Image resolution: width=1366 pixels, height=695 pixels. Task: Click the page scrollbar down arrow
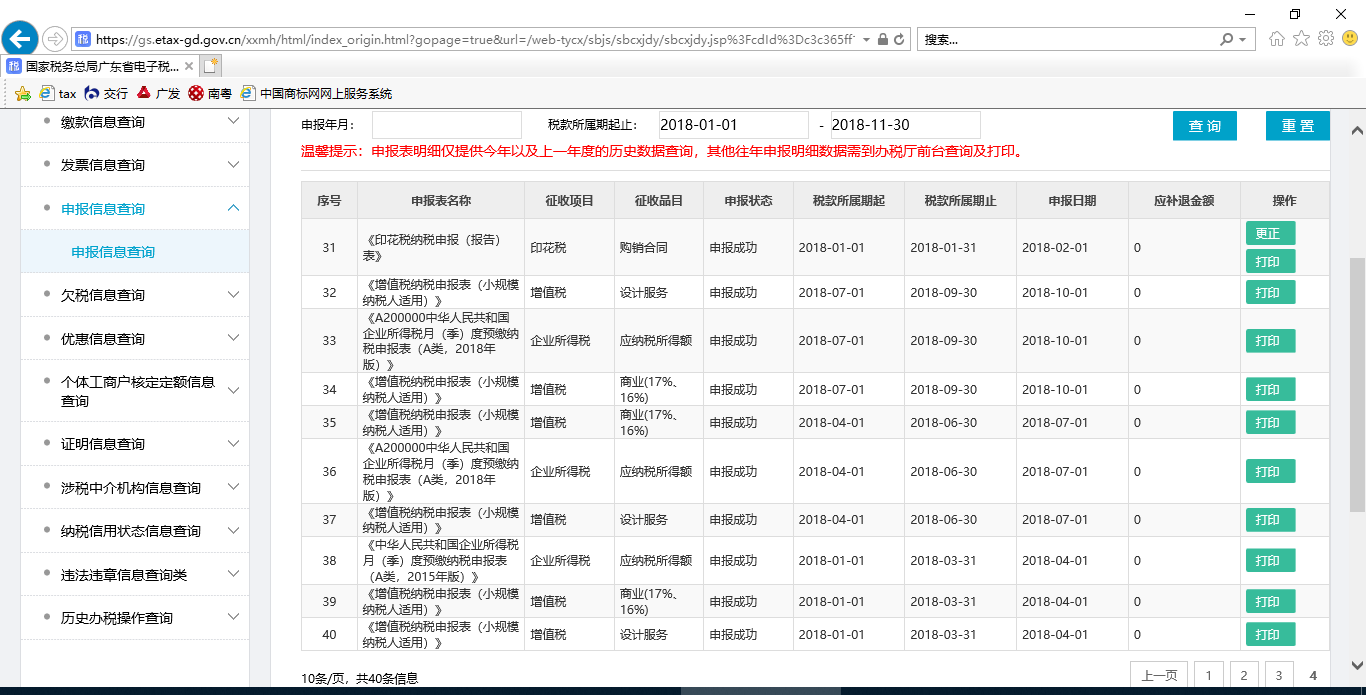[x=1357, y=664]
